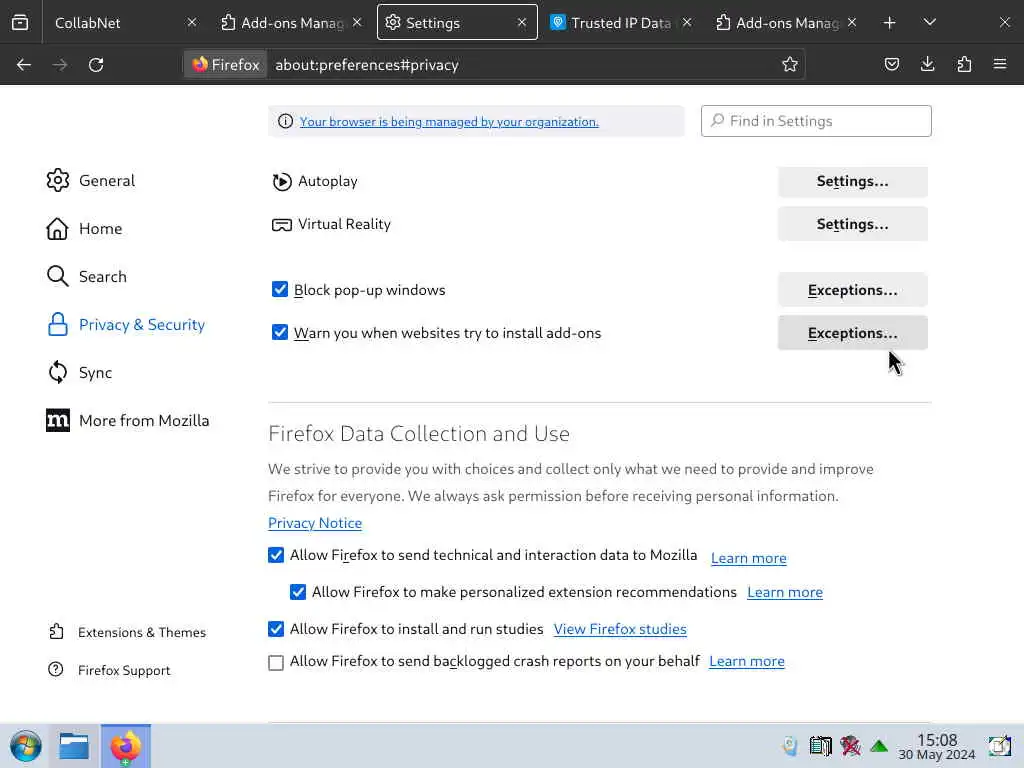Open the Windows Start button

click(26, 746)
